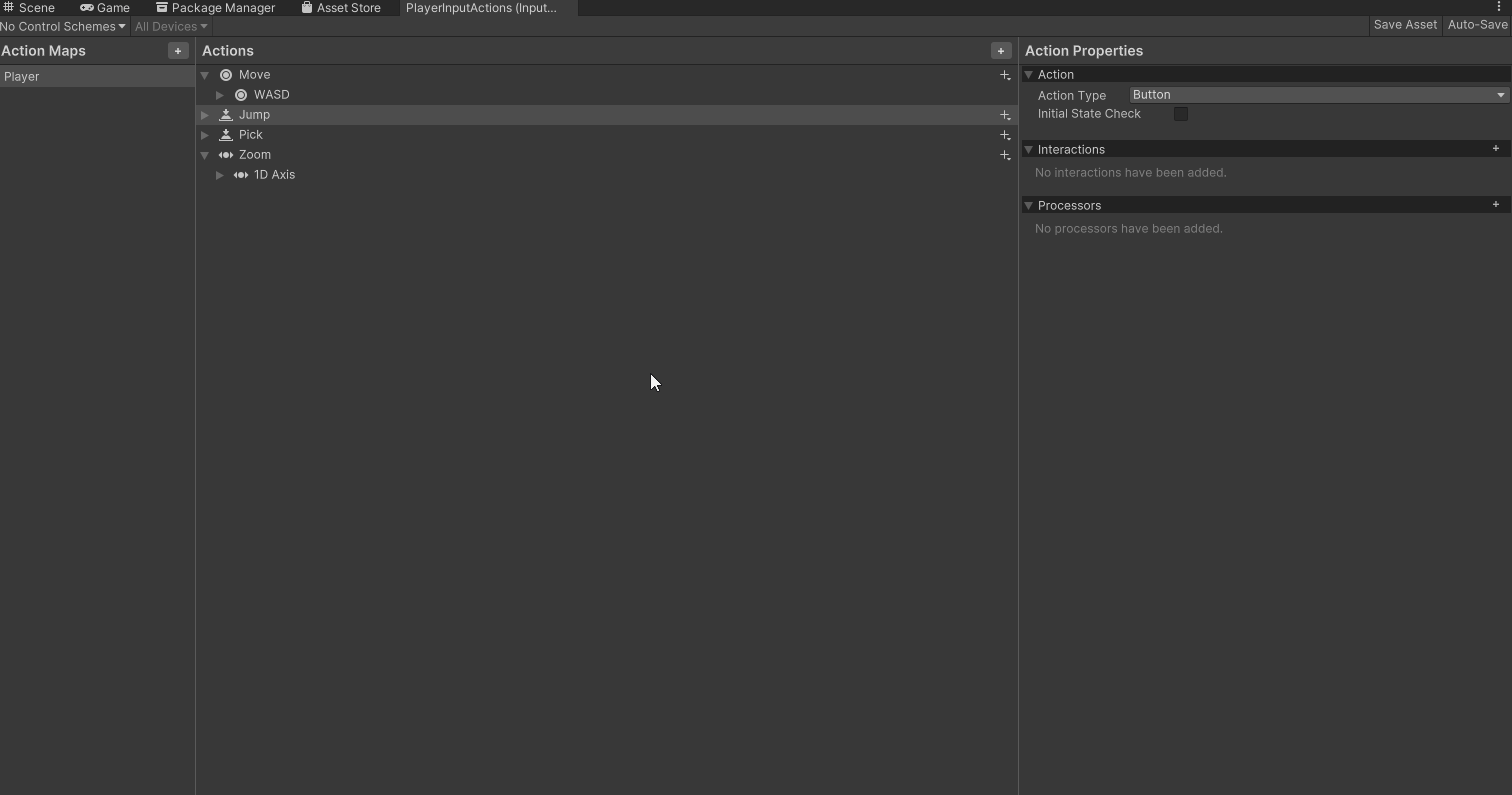The image size is (1512, 795).
Task: Add binding to the Move action
Action: pos(1005,75)
